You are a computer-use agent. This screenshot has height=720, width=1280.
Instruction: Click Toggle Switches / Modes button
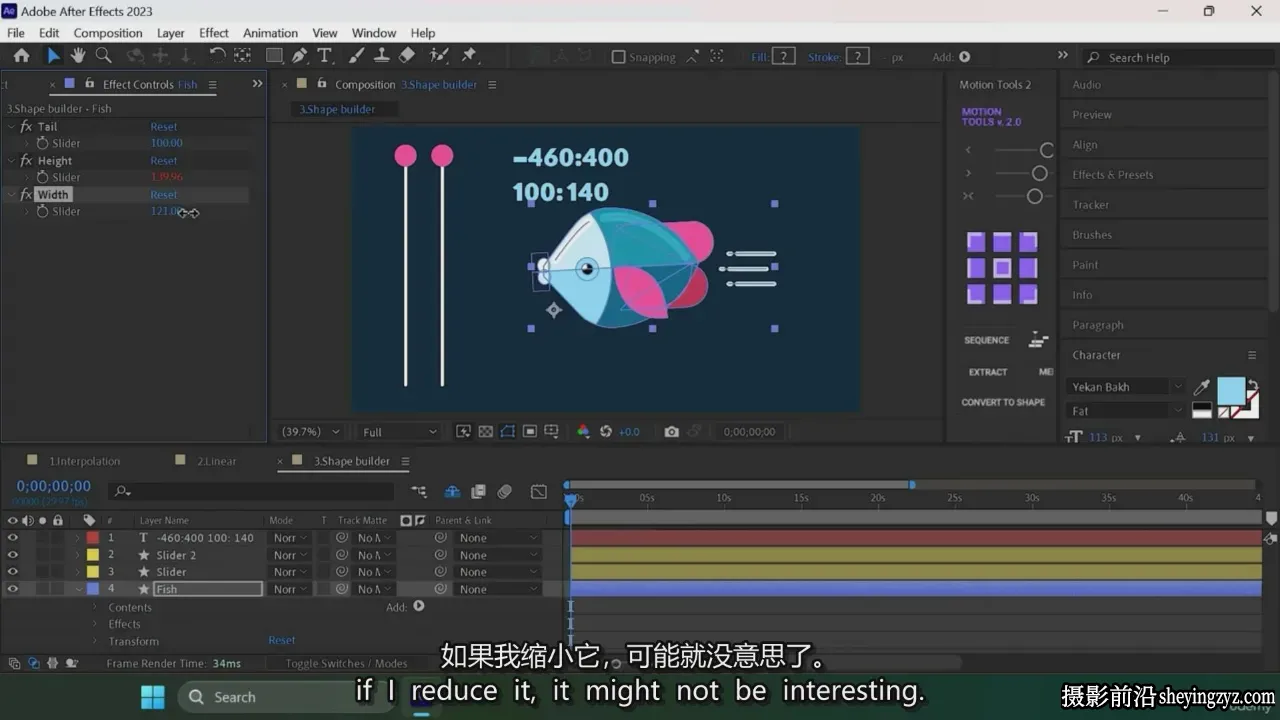tap(346, 663)
